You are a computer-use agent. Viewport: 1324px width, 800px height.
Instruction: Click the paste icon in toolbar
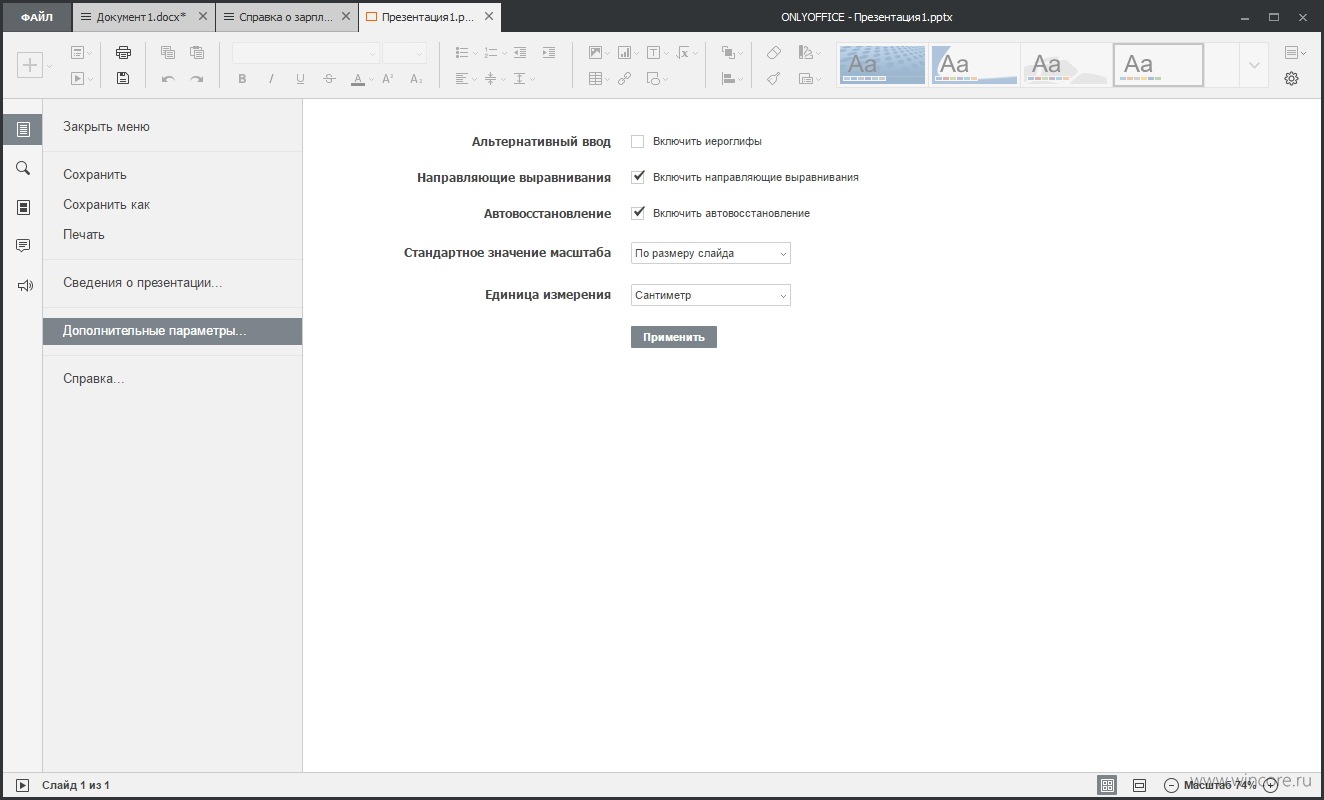point(197,53)
